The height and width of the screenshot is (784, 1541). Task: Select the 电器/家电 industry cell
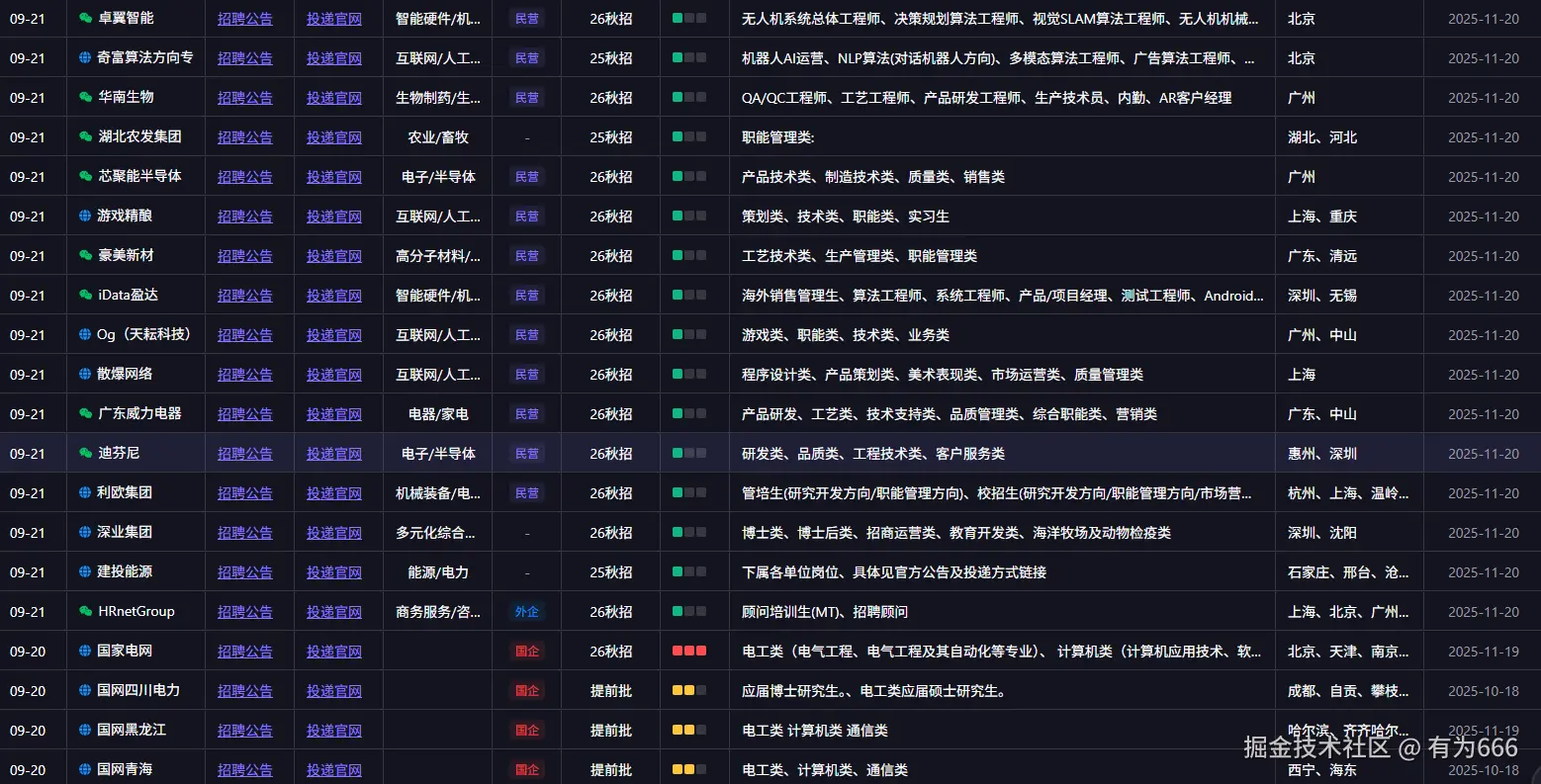click(x=438, y=414)
